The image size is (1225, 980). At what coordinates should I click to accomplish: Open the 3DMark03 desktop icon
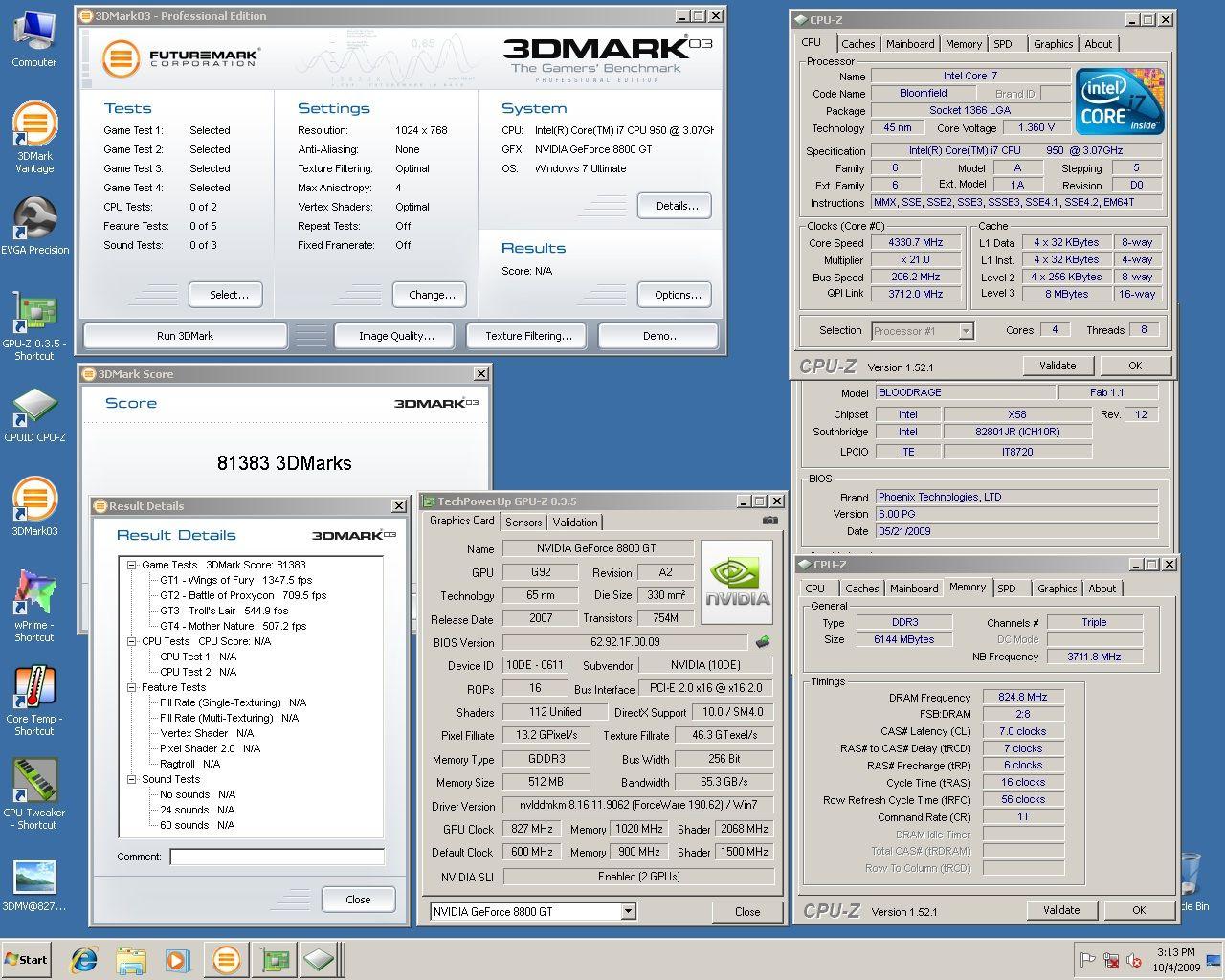point(34,507)
